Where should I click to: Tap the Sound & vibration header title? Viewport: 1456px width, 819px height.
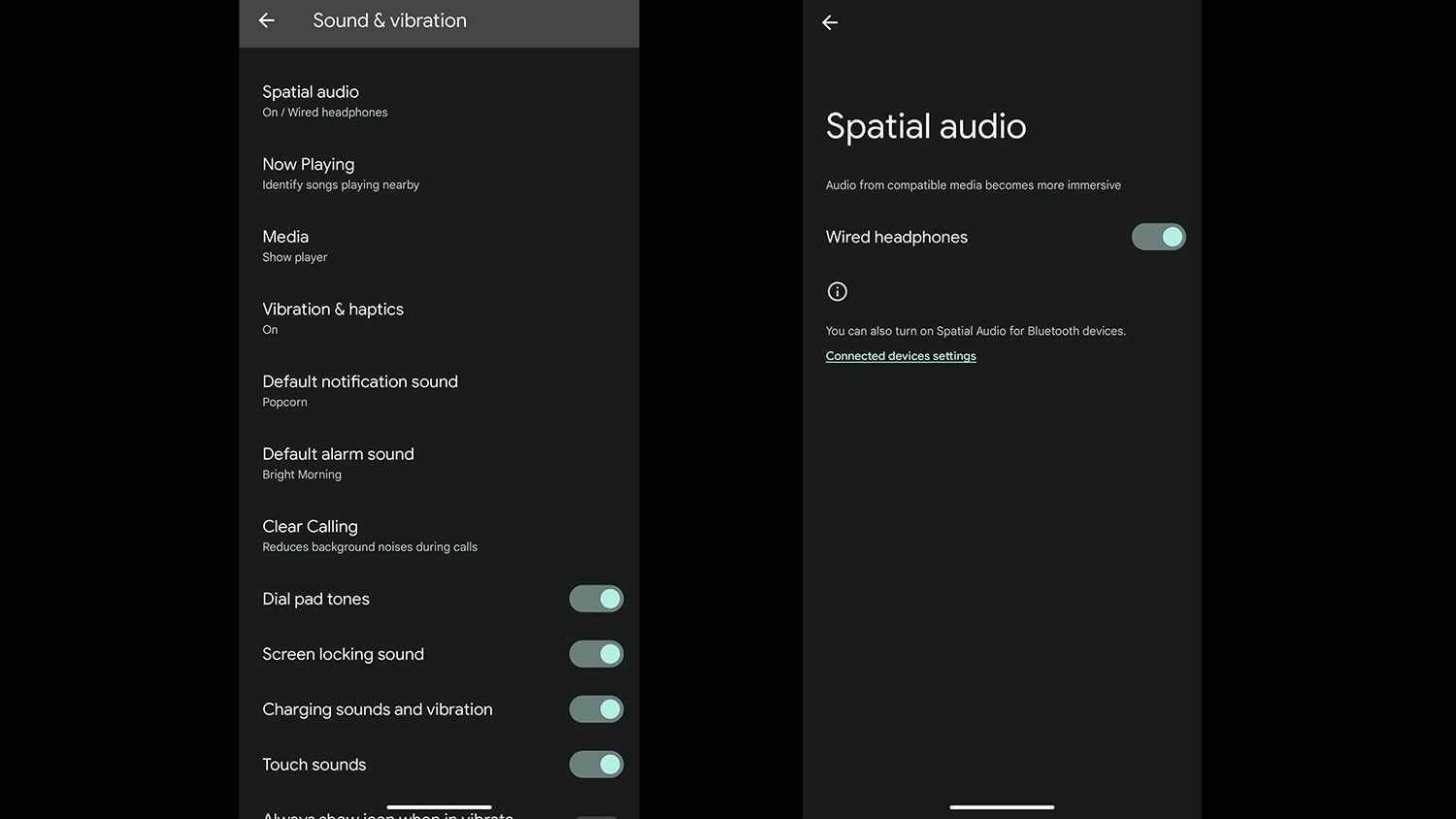click(x=389, y=20)
